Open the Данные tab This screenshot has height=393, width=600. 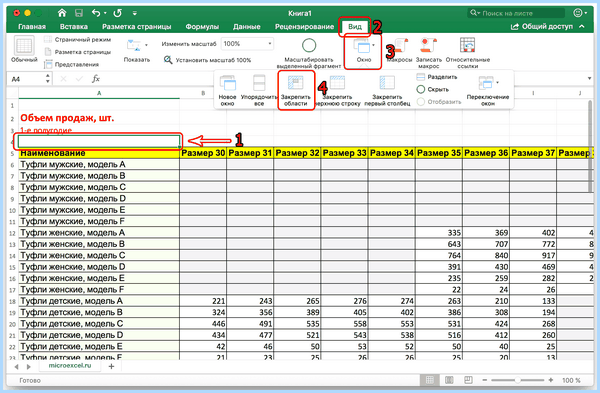click(x=246, y=26)
